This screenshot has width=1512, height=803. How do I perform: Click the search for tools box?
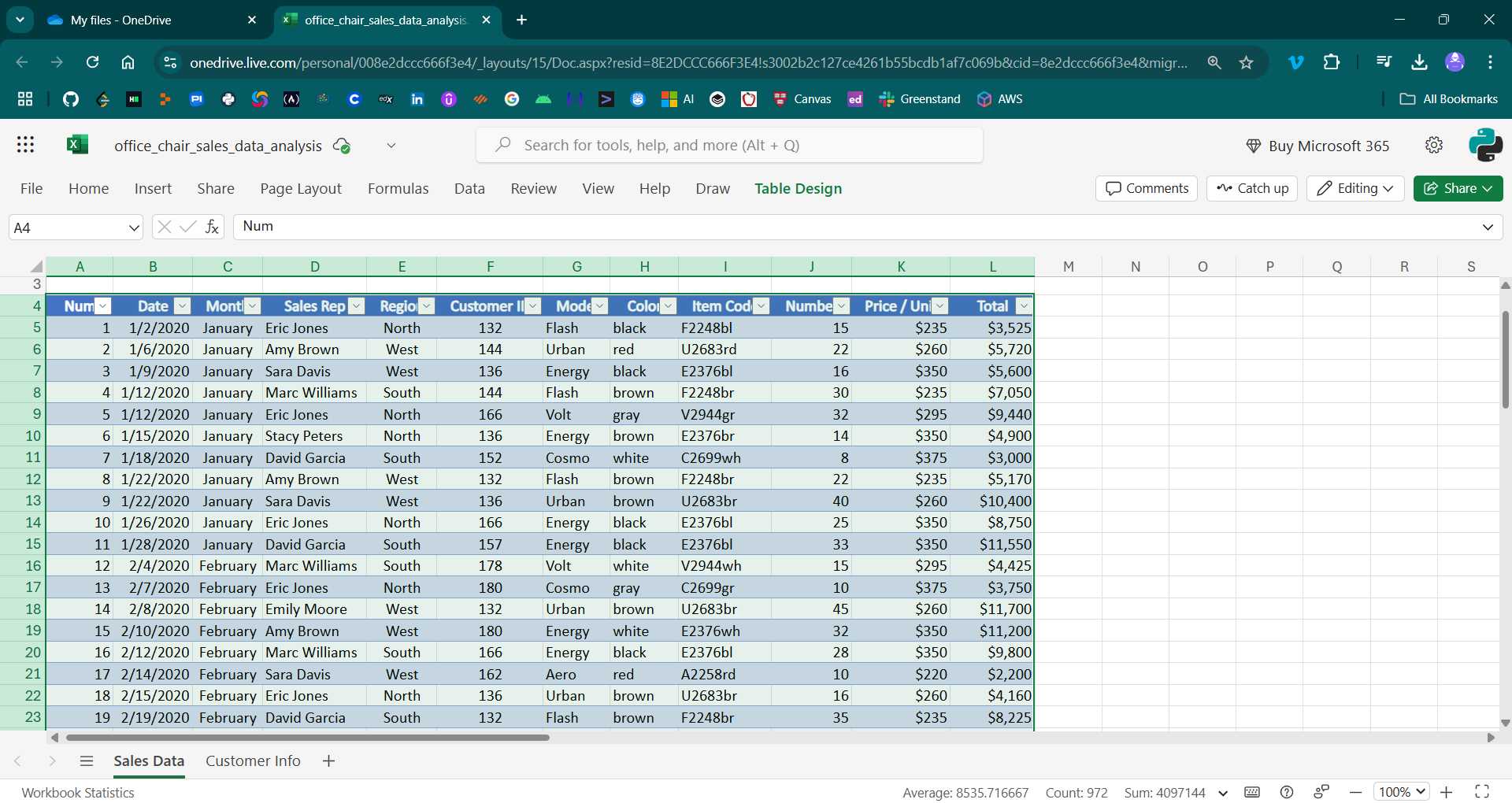click(x=729, y=146)
